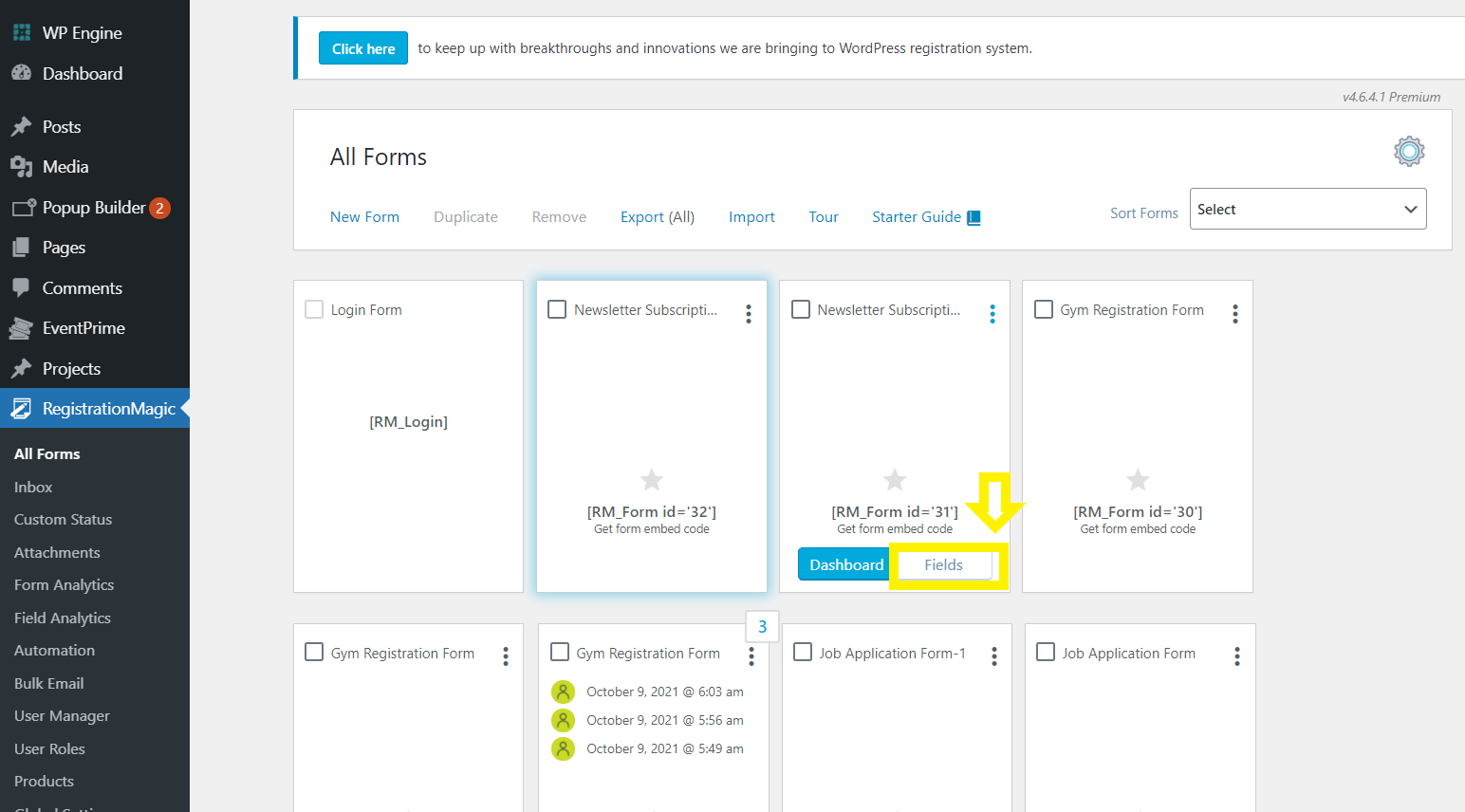The height and width of the screenshot is (812, 1465).
Task: Click the Projects pin icon
Action: coord(22,368)
